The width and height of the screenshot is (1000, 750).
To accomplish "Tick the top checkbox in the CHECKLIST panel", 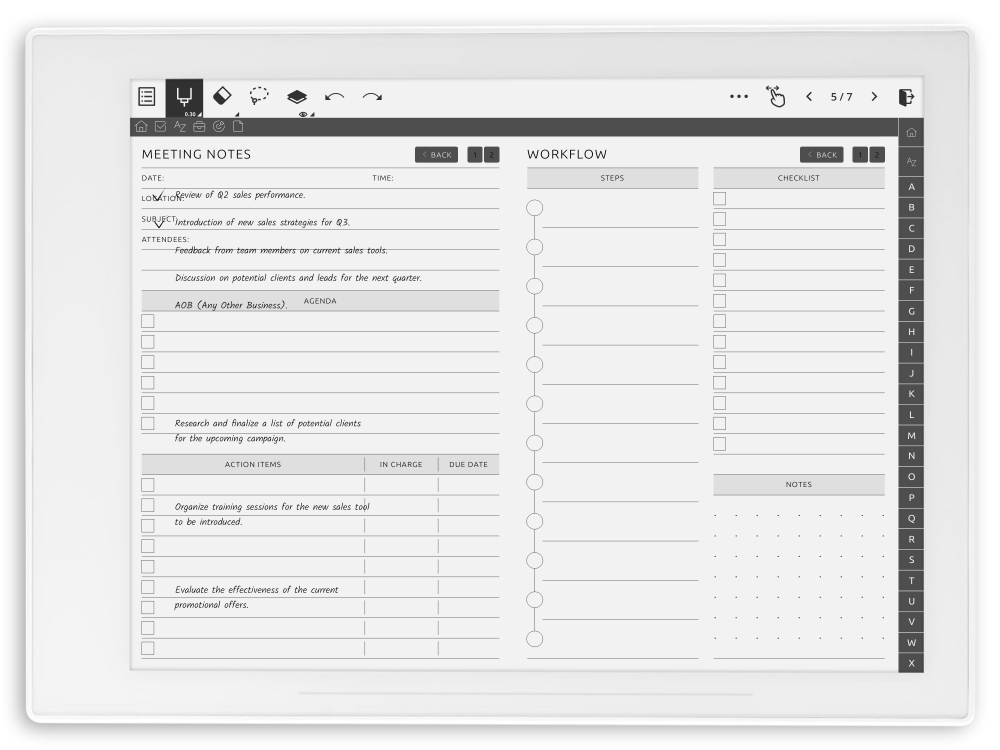I will tap(718, 199).
